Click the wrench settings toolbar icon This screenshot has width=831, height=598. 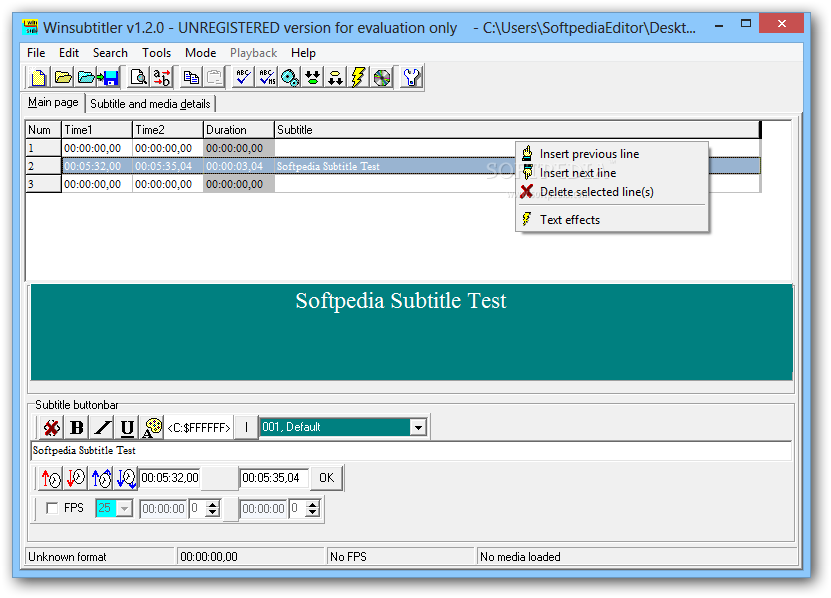pos(411,77)
